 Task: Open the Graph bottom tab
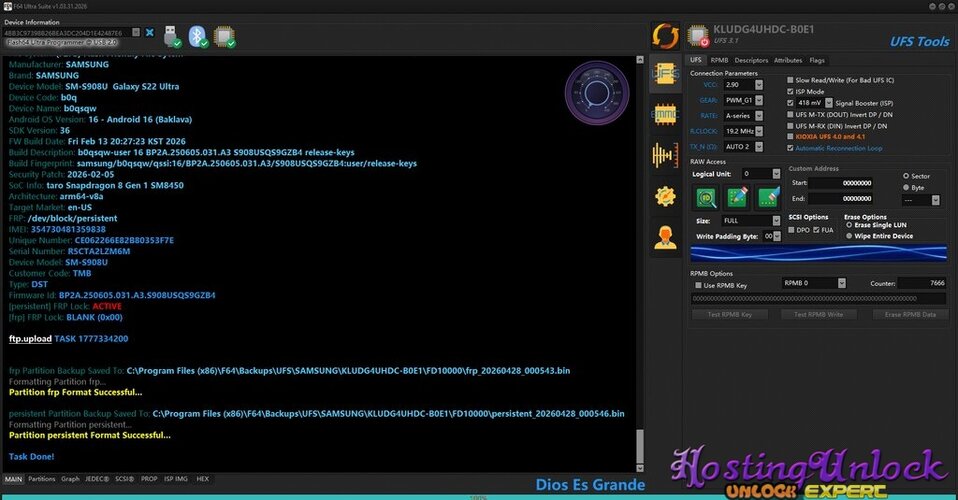pyautogui.click(x=70, y=479)
